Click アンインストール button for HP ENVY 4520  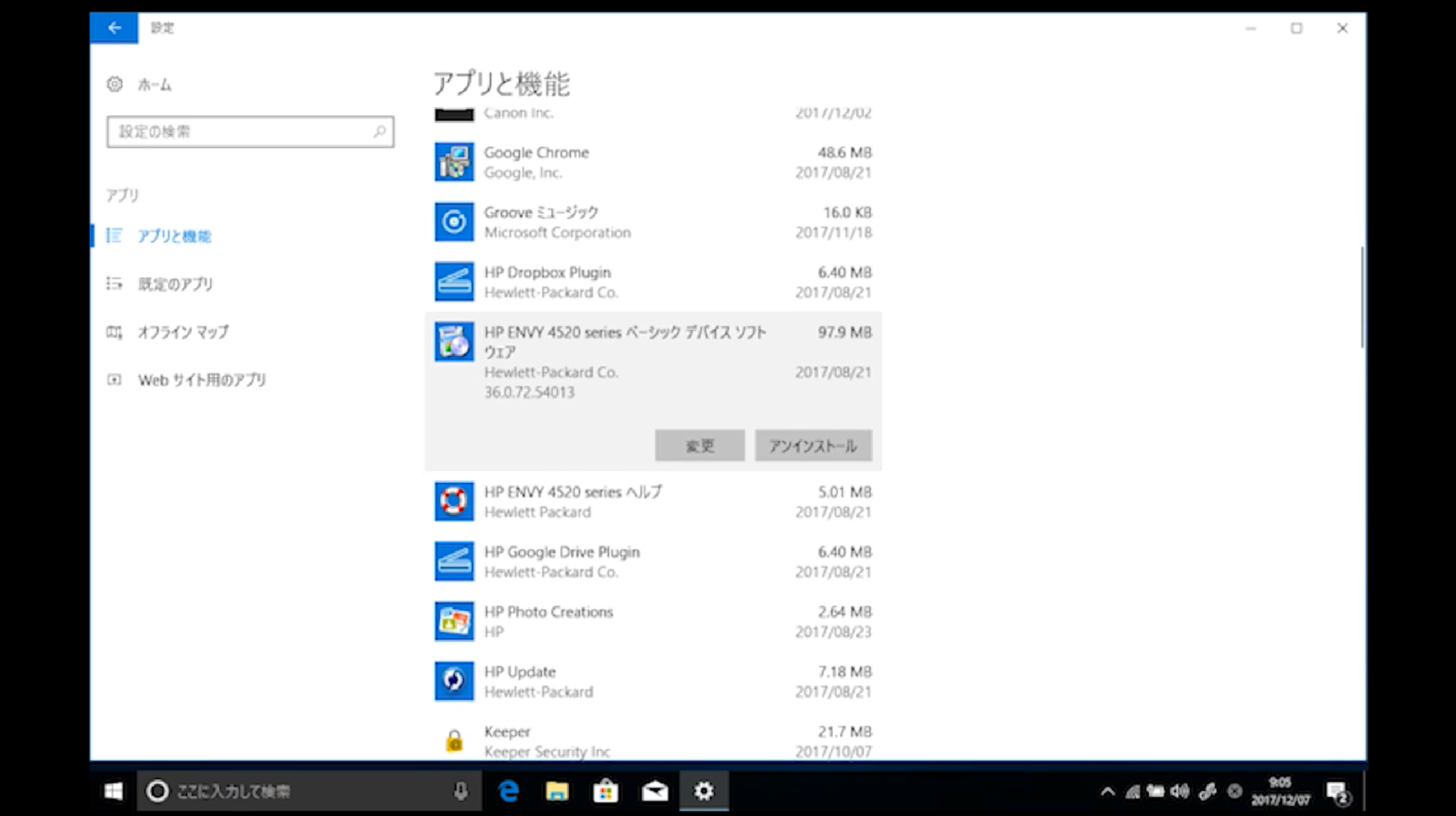[812, 445]
